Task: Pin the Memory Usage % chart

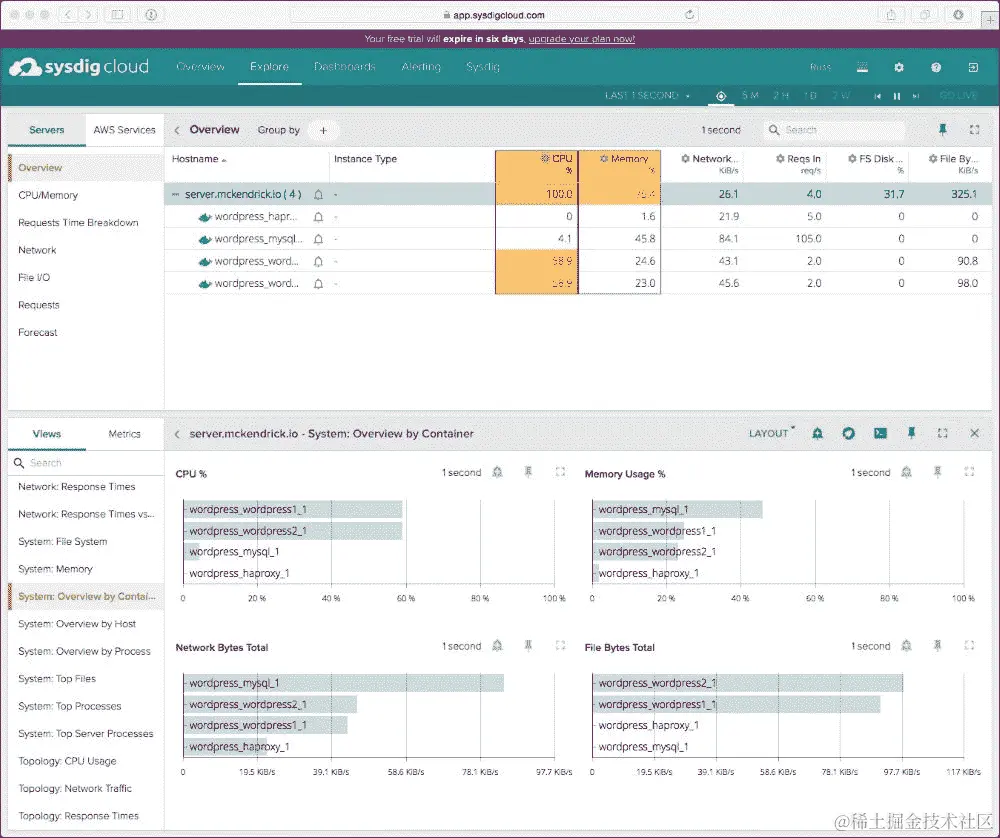Action: 938,472
